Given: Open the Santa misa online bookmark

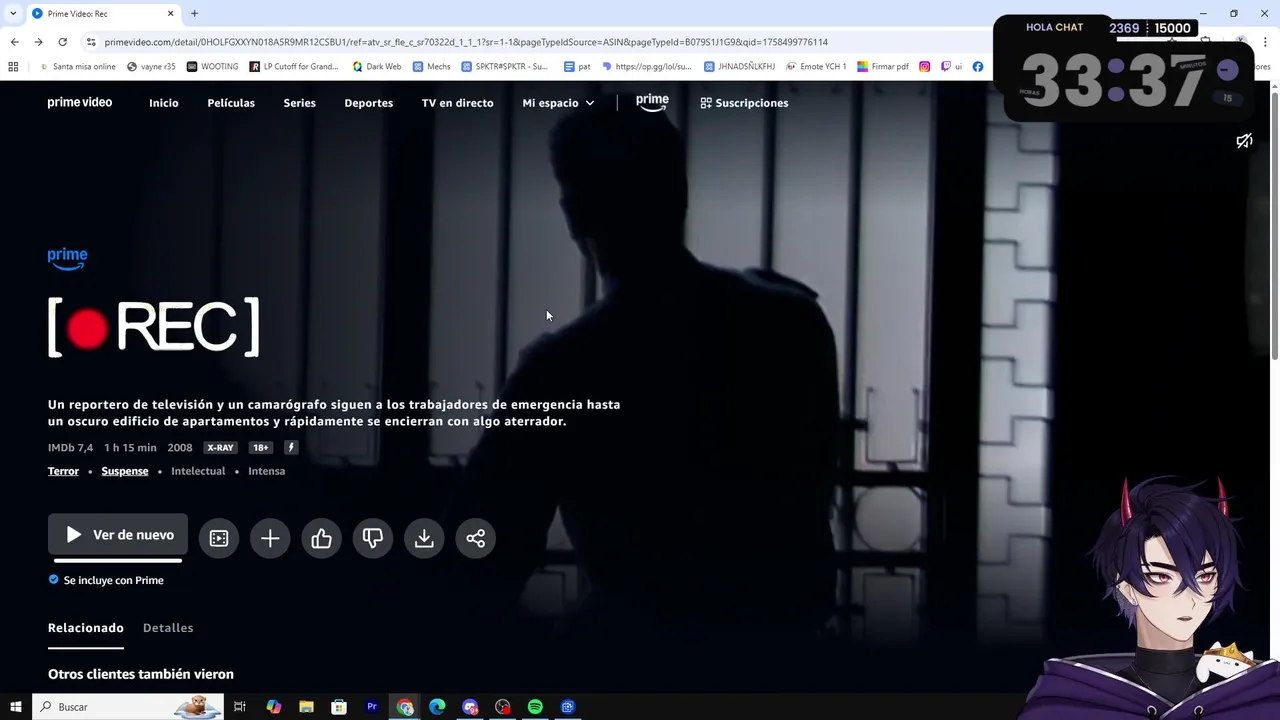Looking at the screenshot, I should 77,67.
